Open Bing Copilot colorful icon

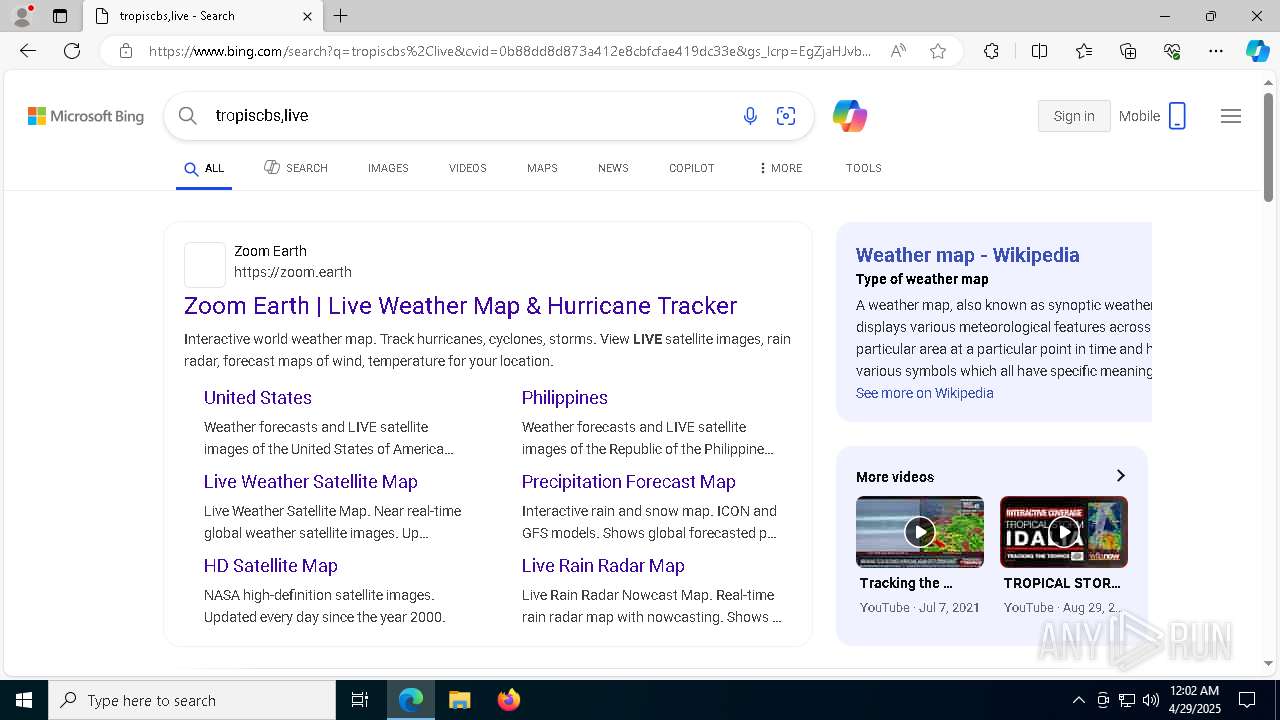850,116
